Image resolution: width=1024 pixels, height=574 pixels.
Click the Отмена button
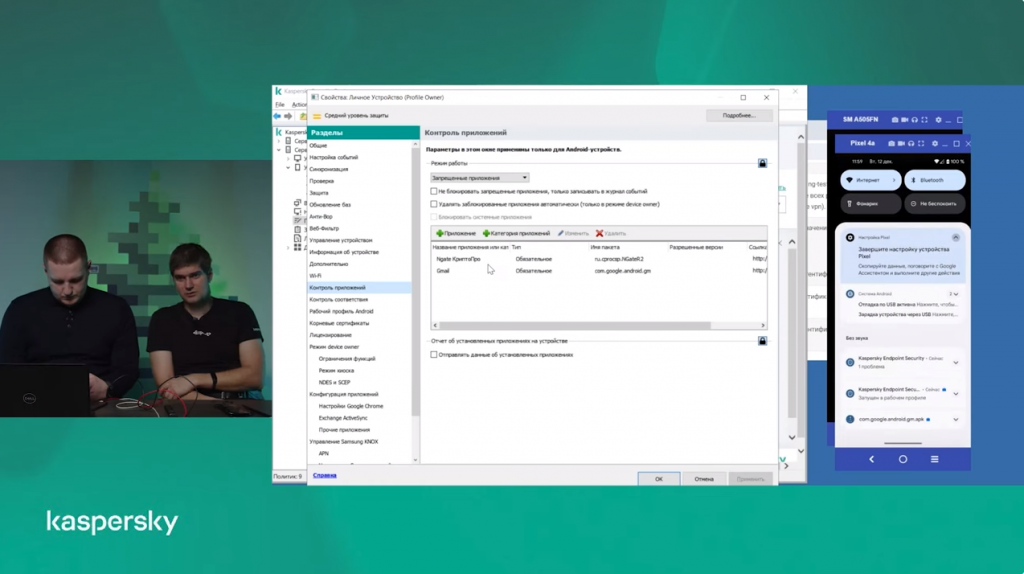click(703, 479)
